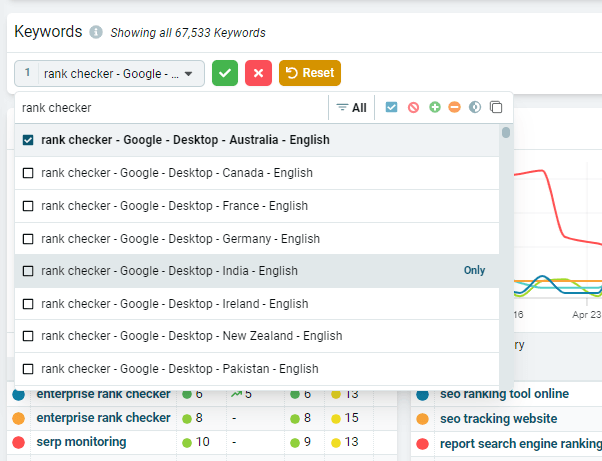Click the green plus add icon

tap(435, 107)
